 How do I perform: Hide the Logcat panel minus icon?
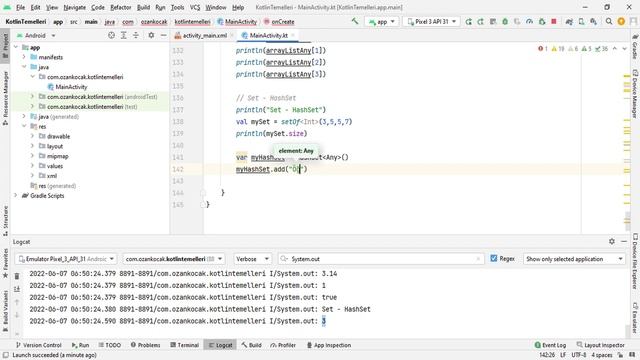(x=624, y=242)
